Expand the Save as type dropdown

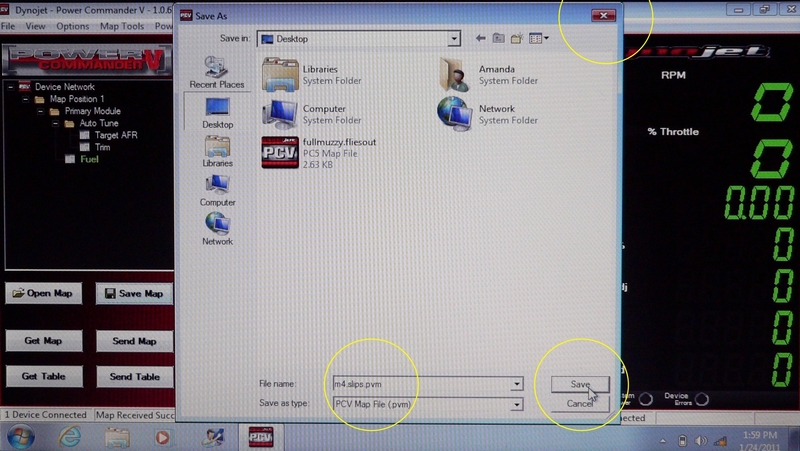(x=516, y=404)
